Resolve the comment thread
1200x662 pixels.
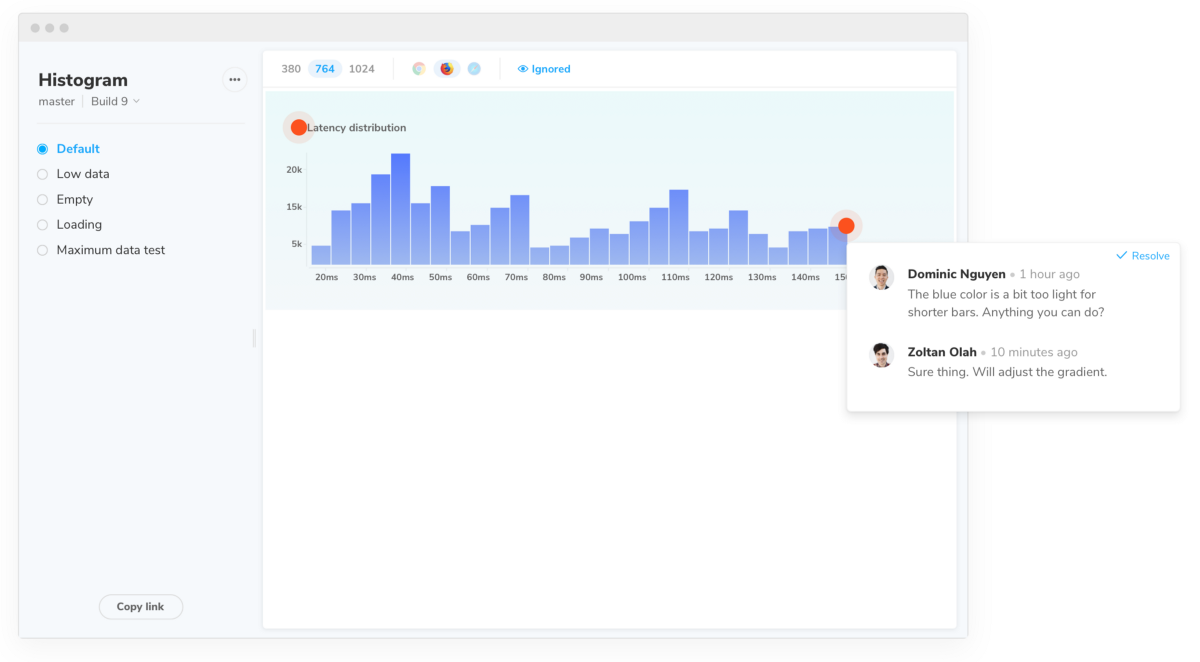click(1142, 256)
